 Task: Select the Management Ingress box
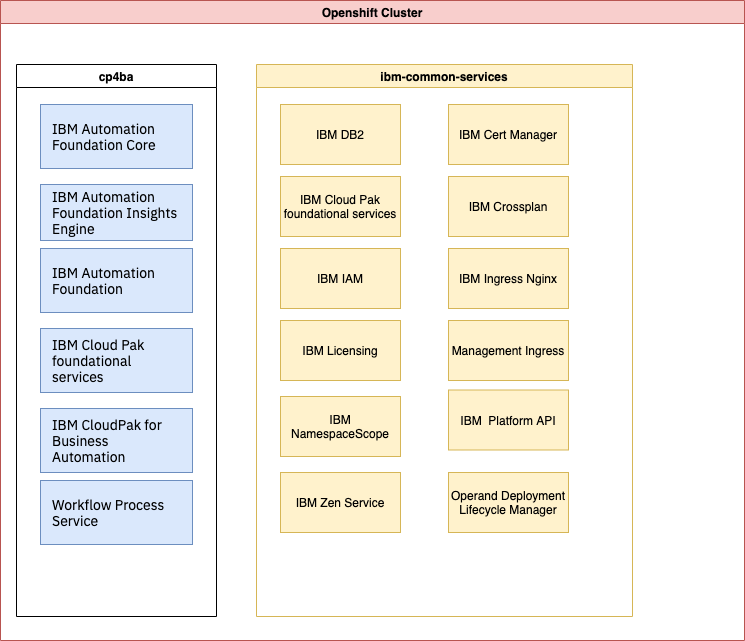[508, 351]
